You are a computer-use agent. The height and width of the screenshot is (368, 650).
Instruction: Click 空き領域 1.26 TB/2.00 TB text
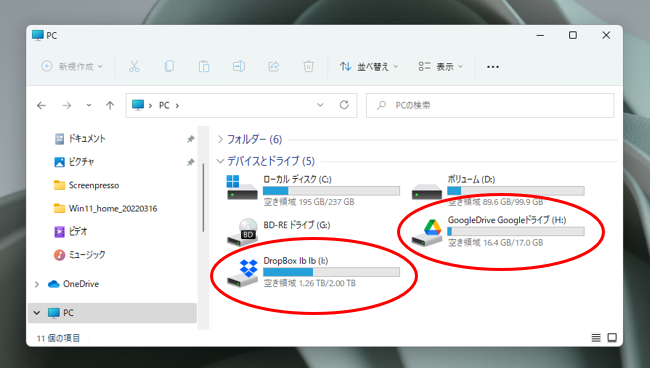(x=310, y=283)
